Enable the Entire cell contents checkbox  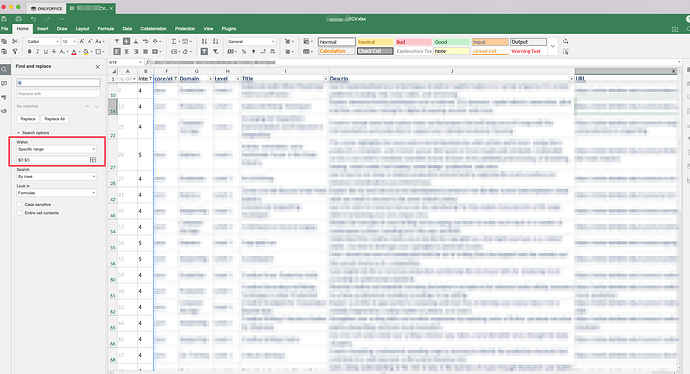tap(19, 213)
